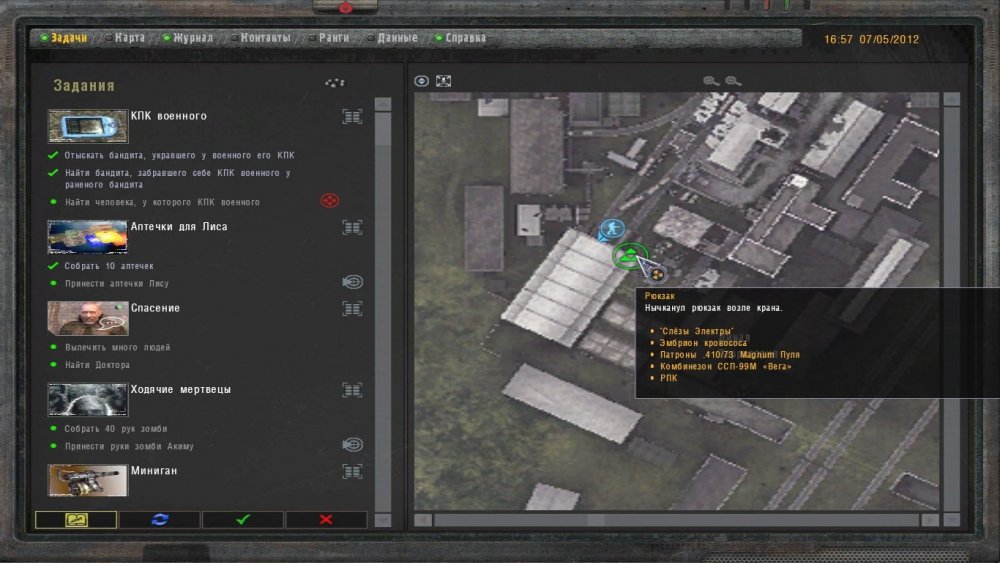The image size is (1000, 563).
Task: Click task-list scrollbar up arrow
Action: 383,104
